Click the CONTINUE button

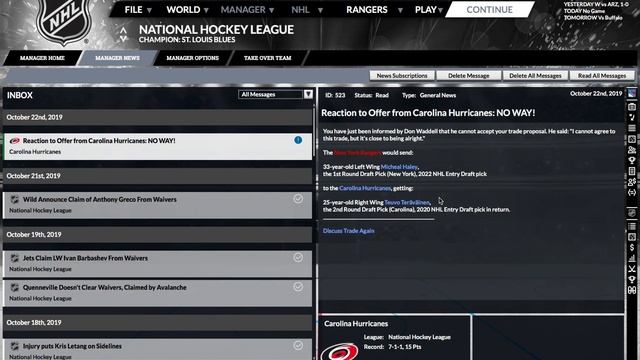(x=489, y=9)
